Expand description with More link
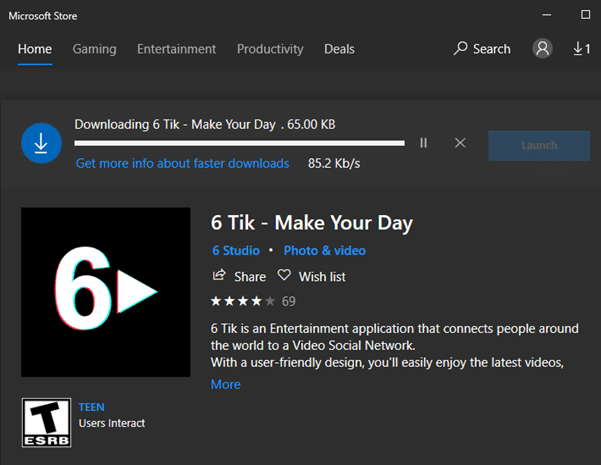The image size is (601, 465). pos(226,384)
